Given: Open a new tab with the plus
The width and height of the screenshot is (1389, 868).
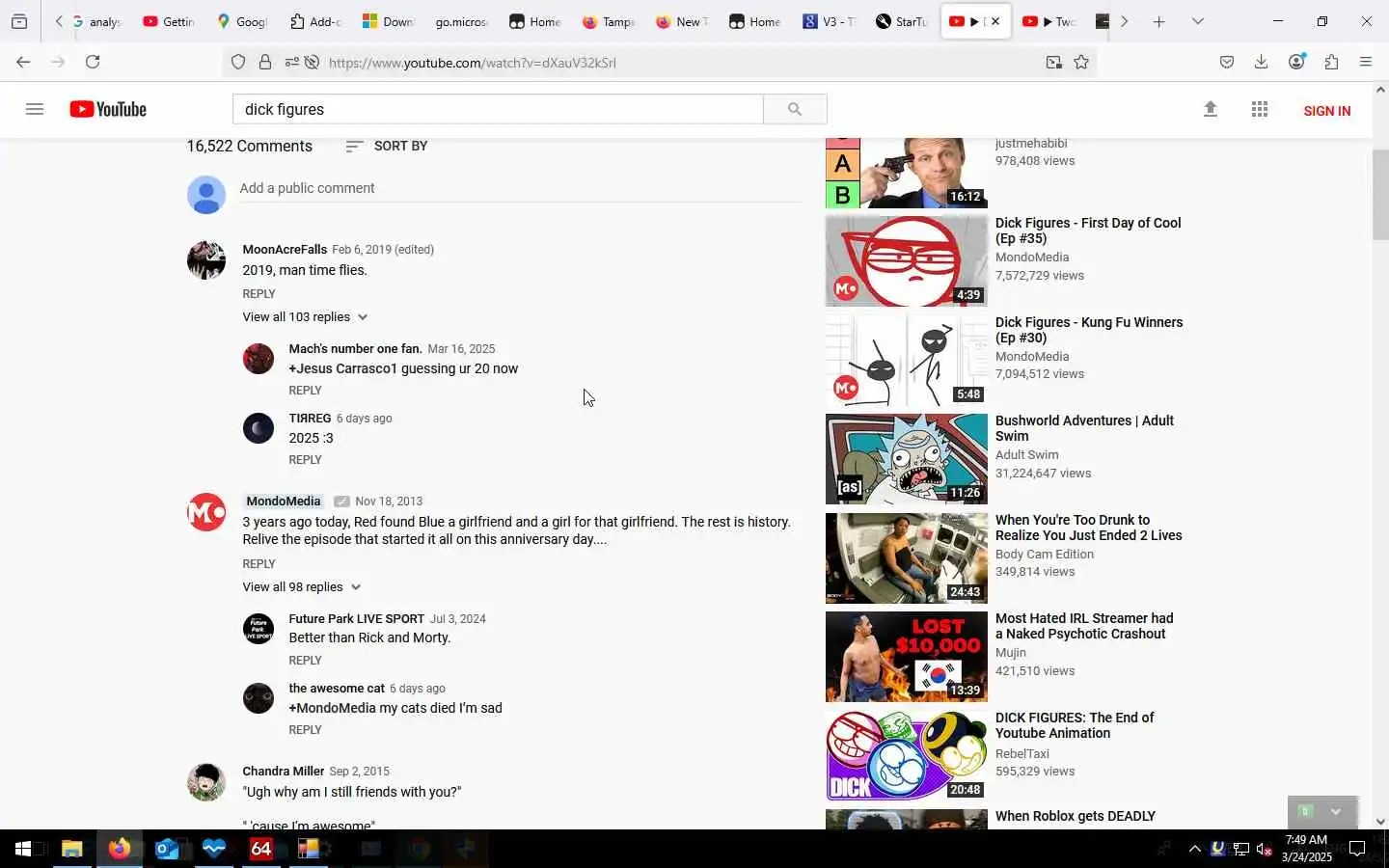Looking at the screenshot, I should click(x=1158, y=21).
